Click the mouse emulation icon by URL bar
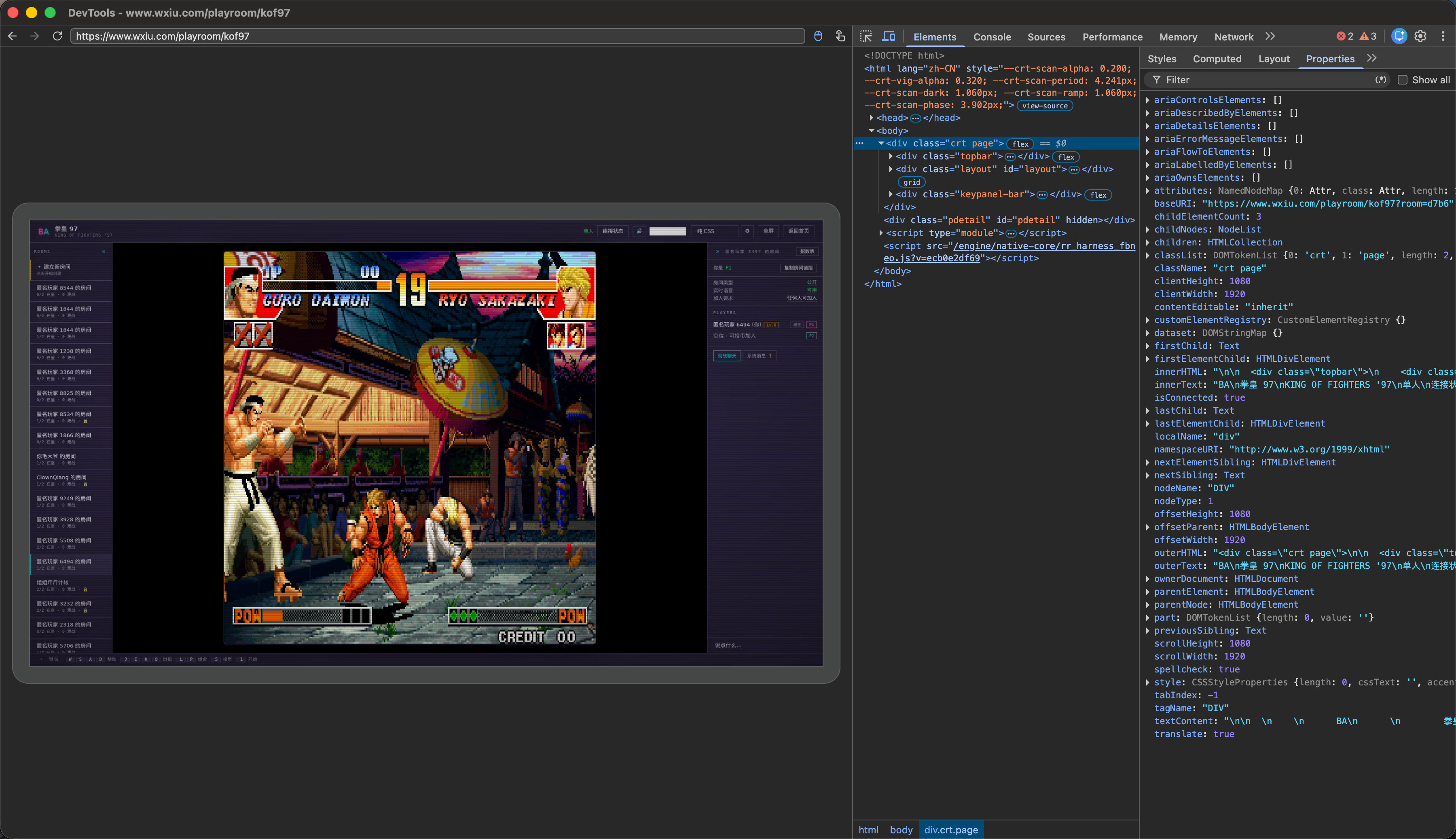 click(818, 36)
